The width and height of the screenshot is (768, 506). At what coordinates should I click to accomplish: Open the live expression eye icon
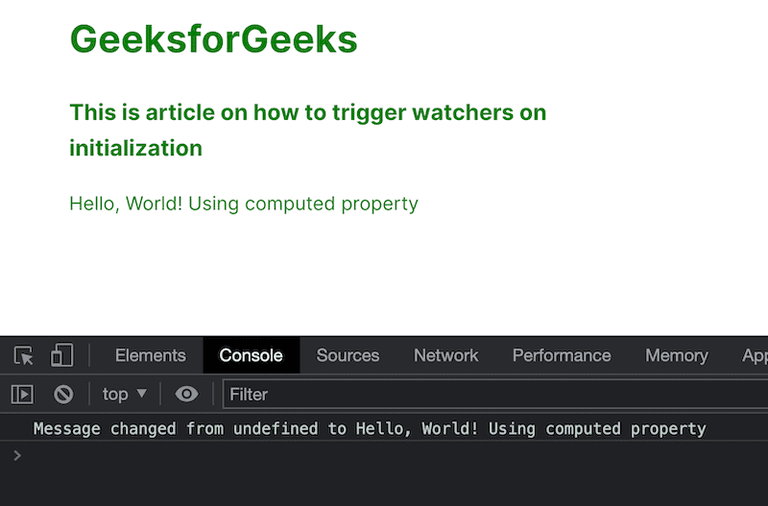pos(186,394)
